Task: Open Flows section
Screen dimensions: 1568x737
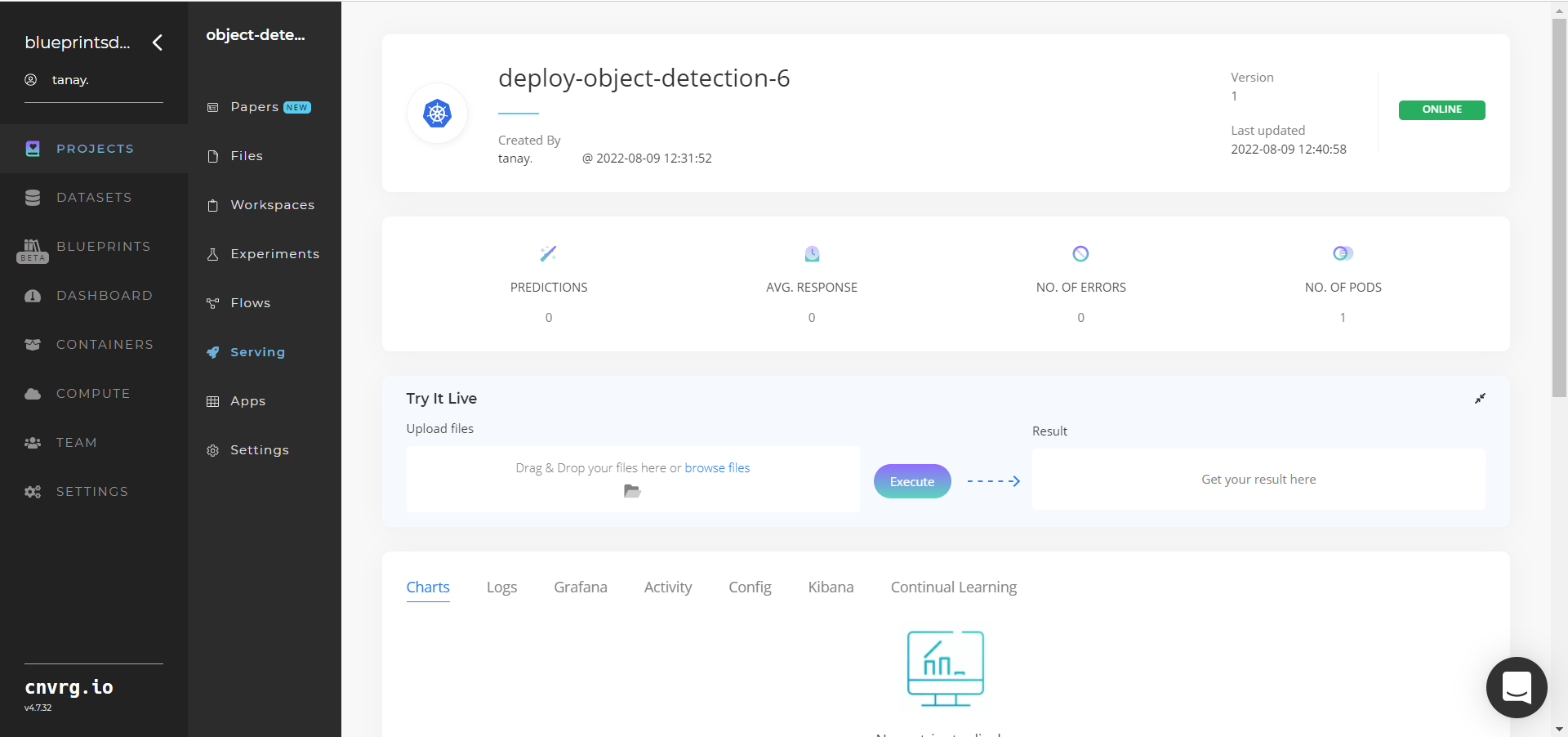Action: pos(251,303)
